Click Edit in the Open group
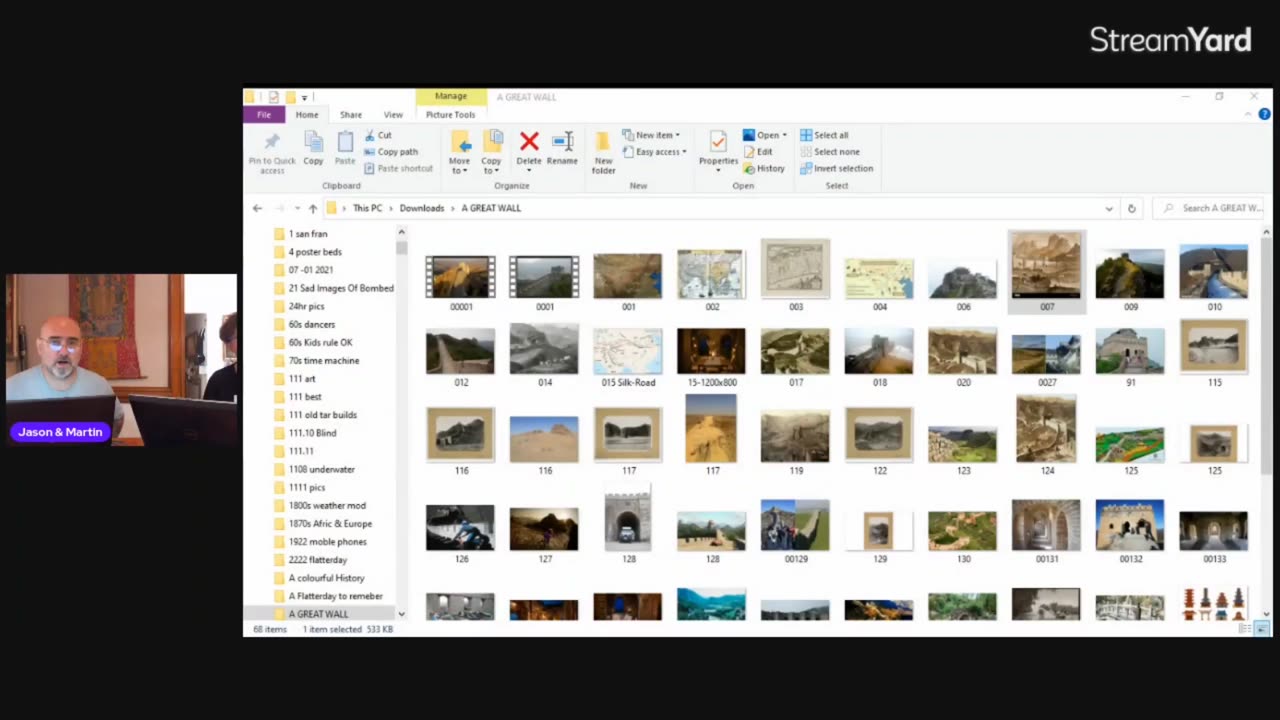Screen dimensions: 1280x720 coord(758,152)
